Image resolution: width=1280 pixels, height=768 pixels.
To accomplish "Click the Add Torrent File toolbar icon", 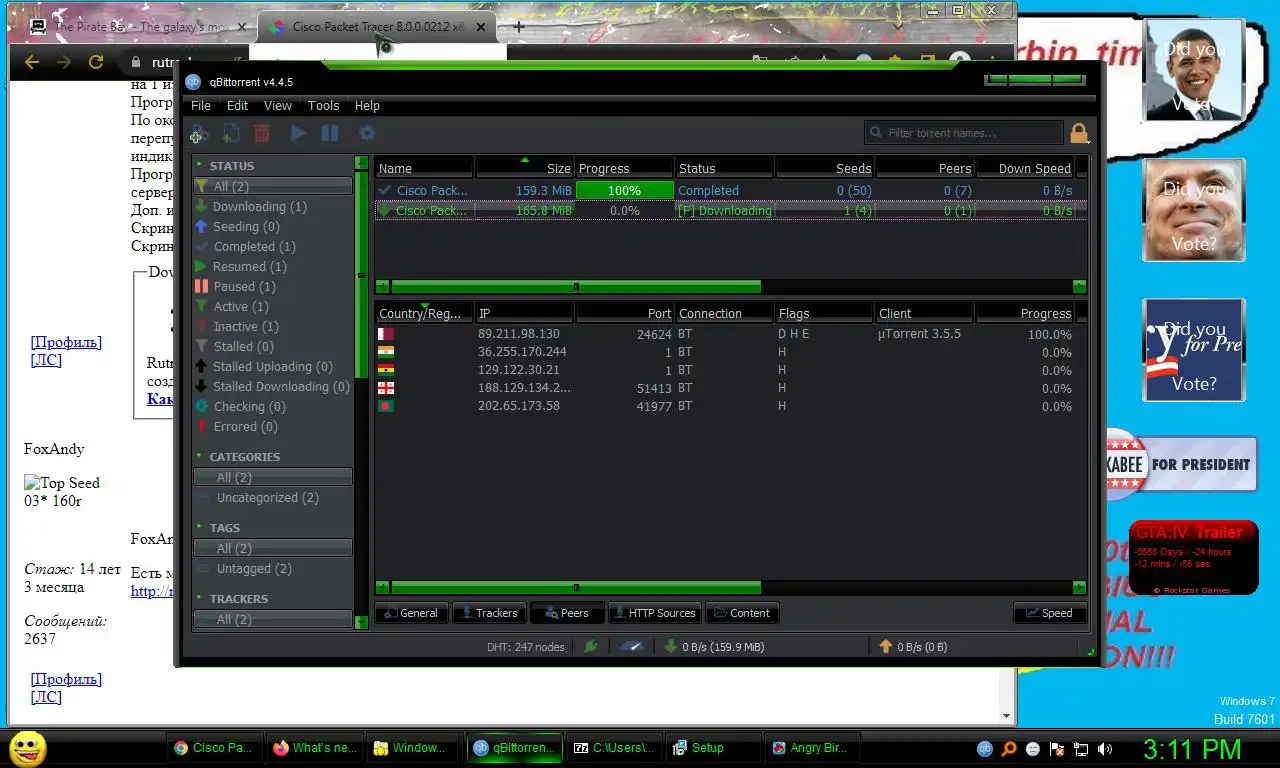I will click(231, 133).
